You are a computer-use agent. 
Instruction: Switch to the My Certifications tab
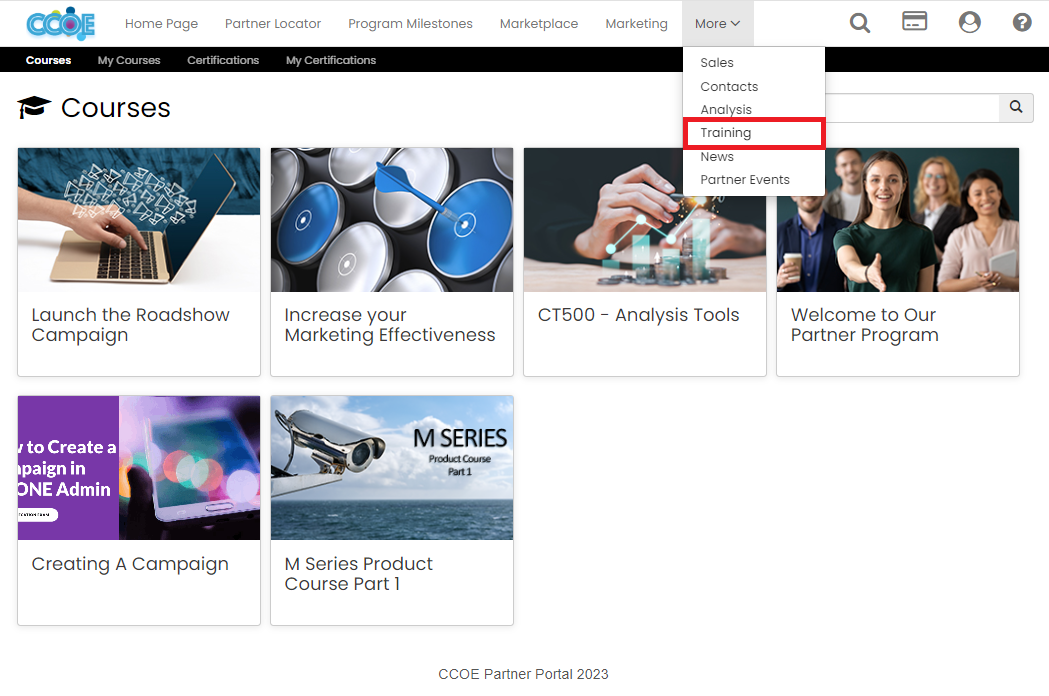coord(330,60)
